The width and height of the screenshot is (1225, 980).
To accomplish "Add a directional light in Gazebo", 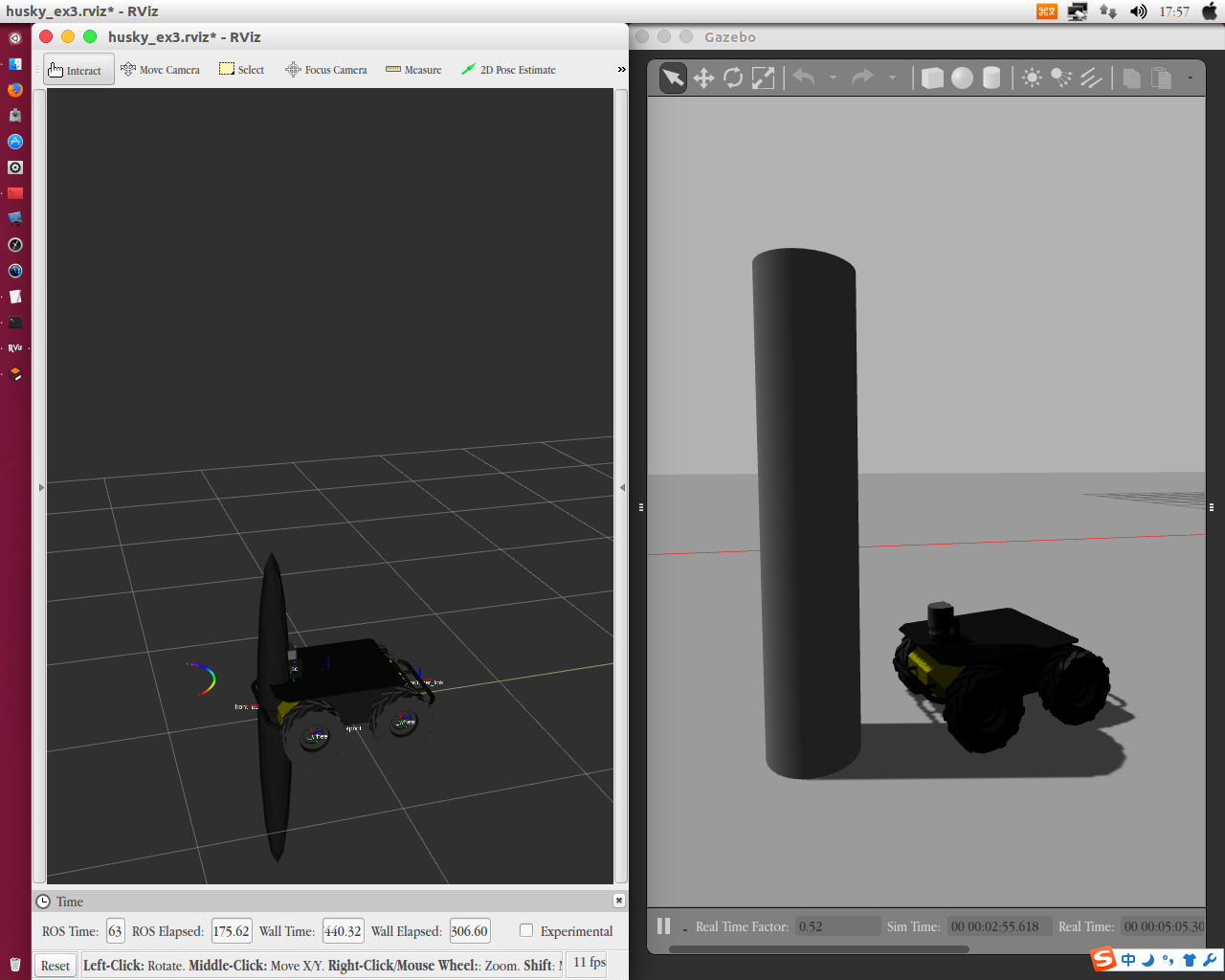I will [1091, 78].
